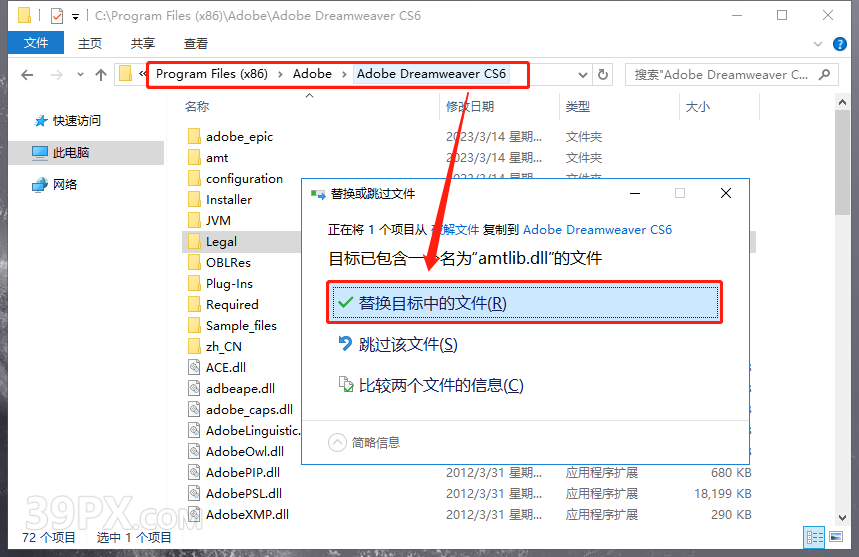
Task: Select the adobe_caps.dll file icon
Action: tap(194, 409)
